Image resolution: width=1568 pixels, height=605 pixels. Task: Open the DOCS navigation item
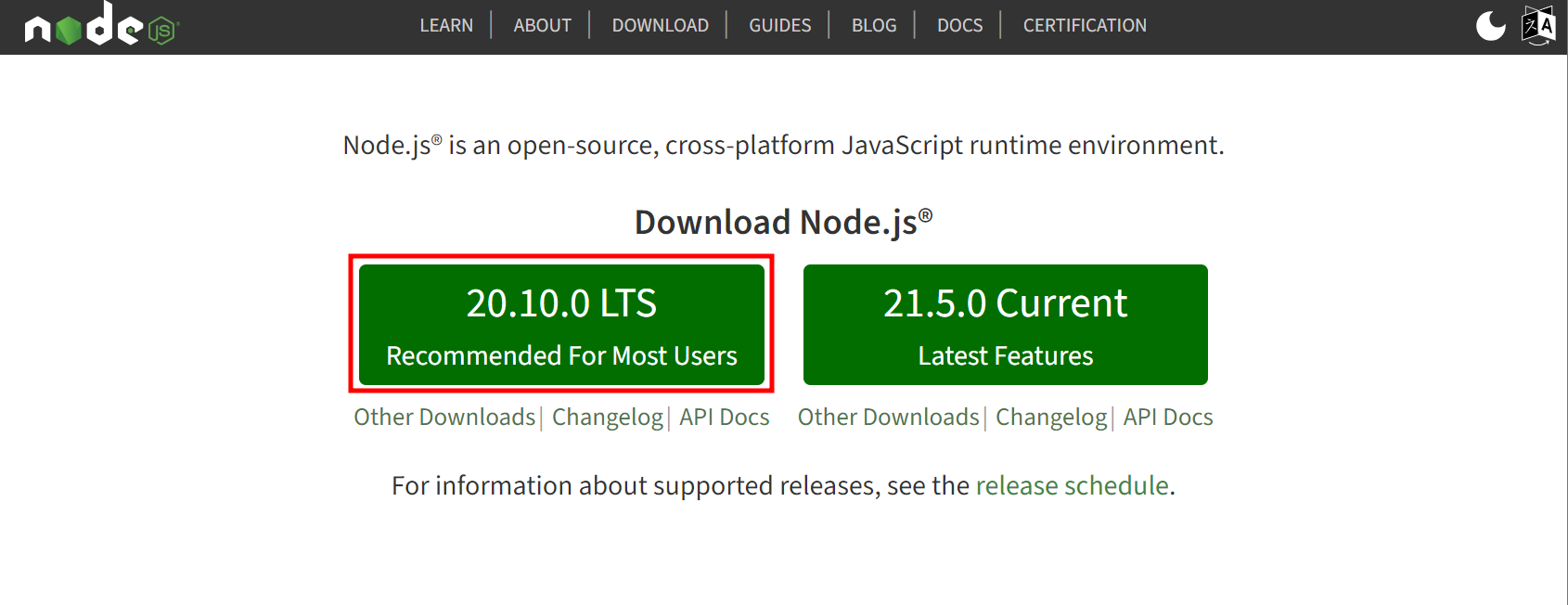(x=959, y=26)
